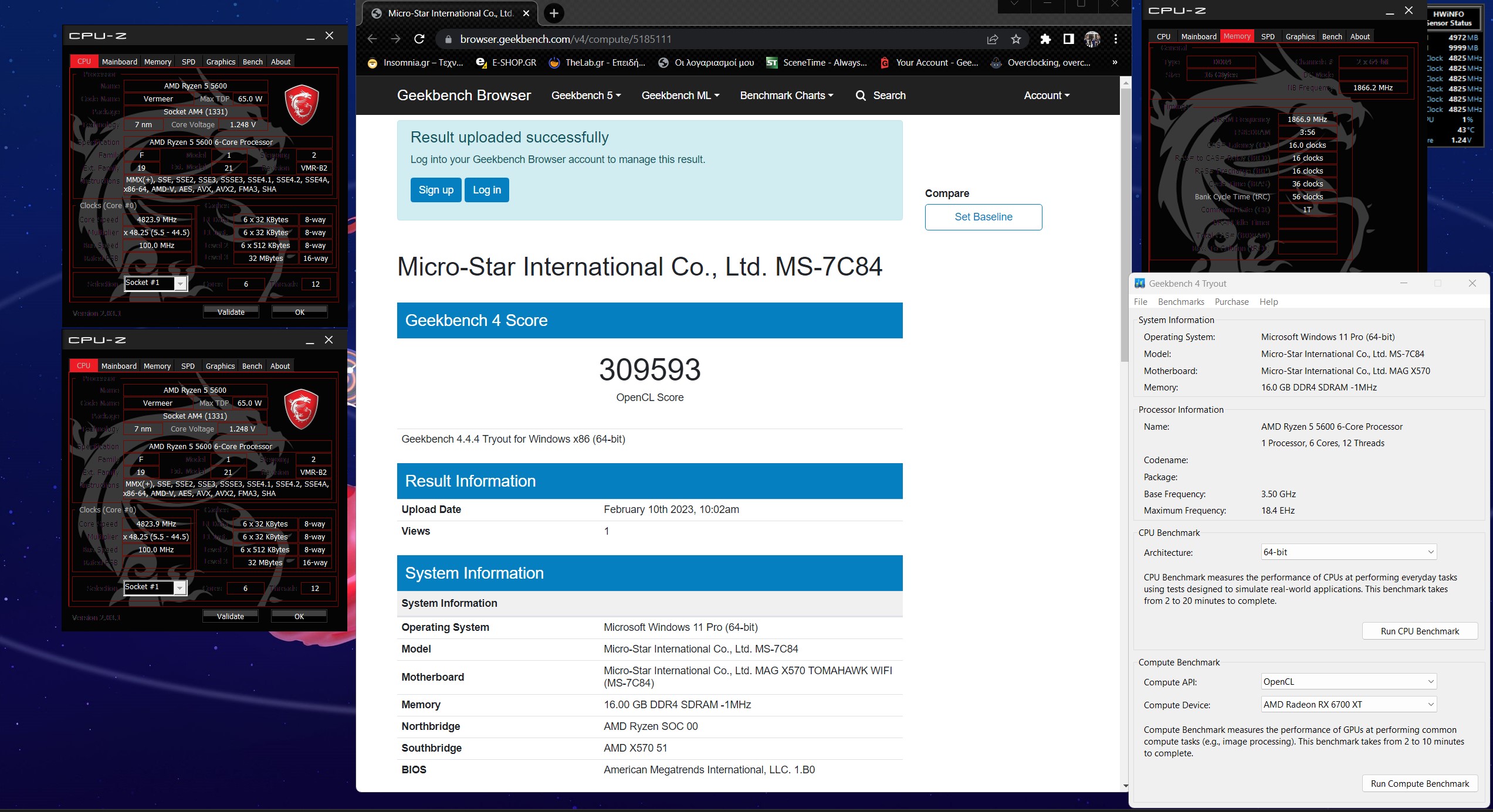This screenshot has height=812, width=1493.
Task: Open Account dropdown in Geekbench Browser
Action: (1047, 96)
